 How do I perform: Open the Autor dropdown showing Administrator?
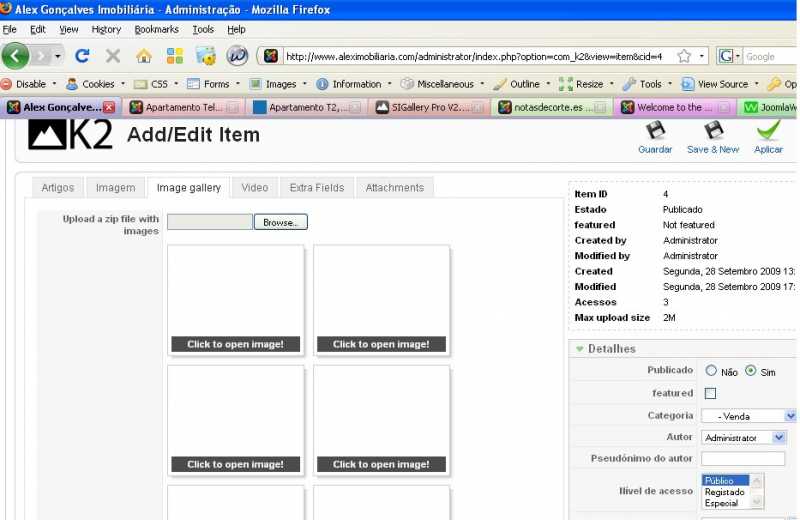(x=743, y=437)
